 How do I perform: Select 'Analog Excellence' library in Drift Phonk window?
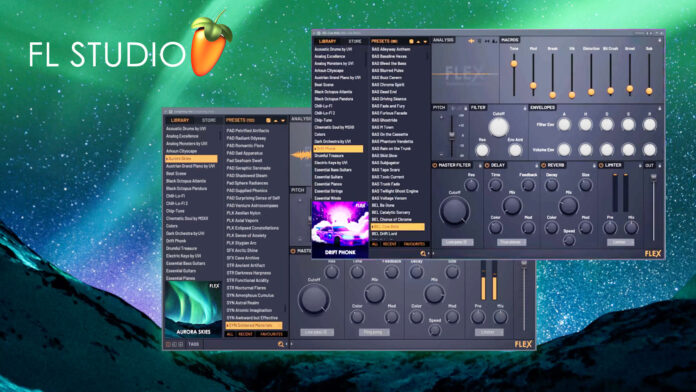(x=330, y=56)
